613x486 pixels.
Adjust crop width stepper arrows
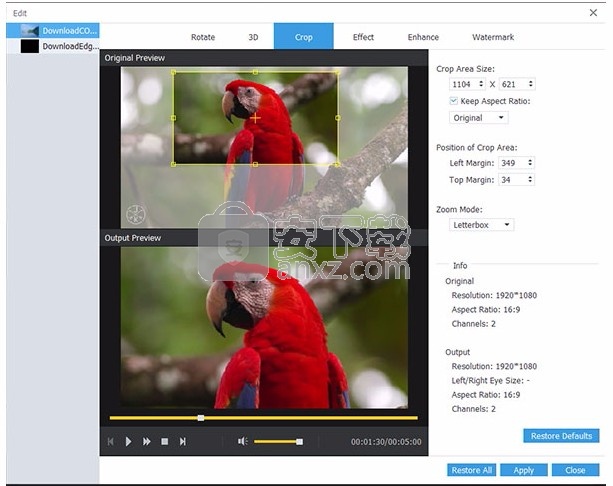pos(481,84)
